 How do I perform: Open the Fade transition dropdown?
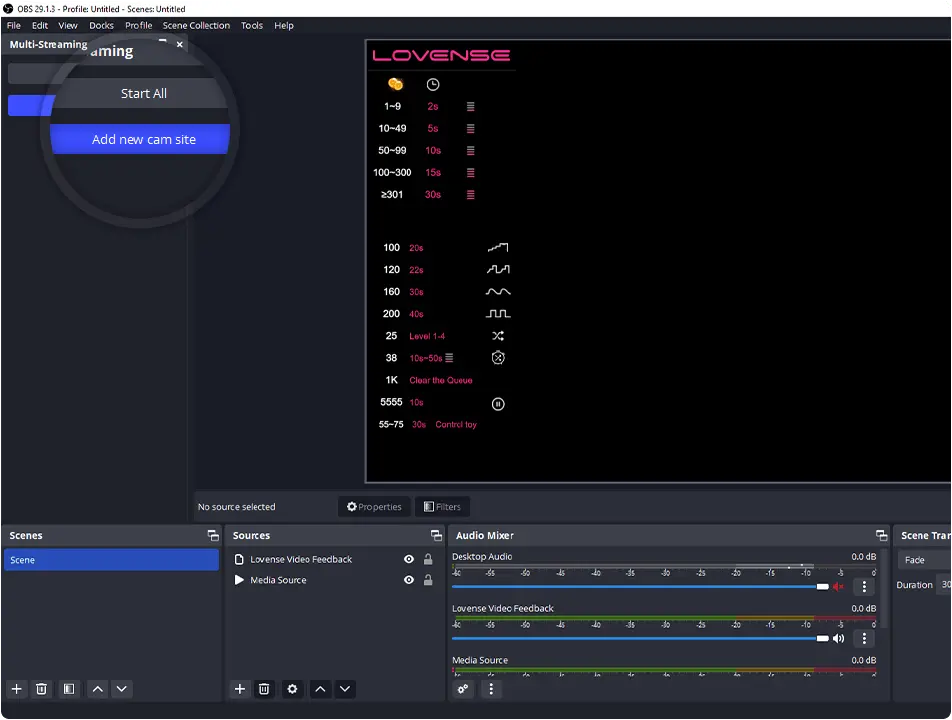pos(924,560)
